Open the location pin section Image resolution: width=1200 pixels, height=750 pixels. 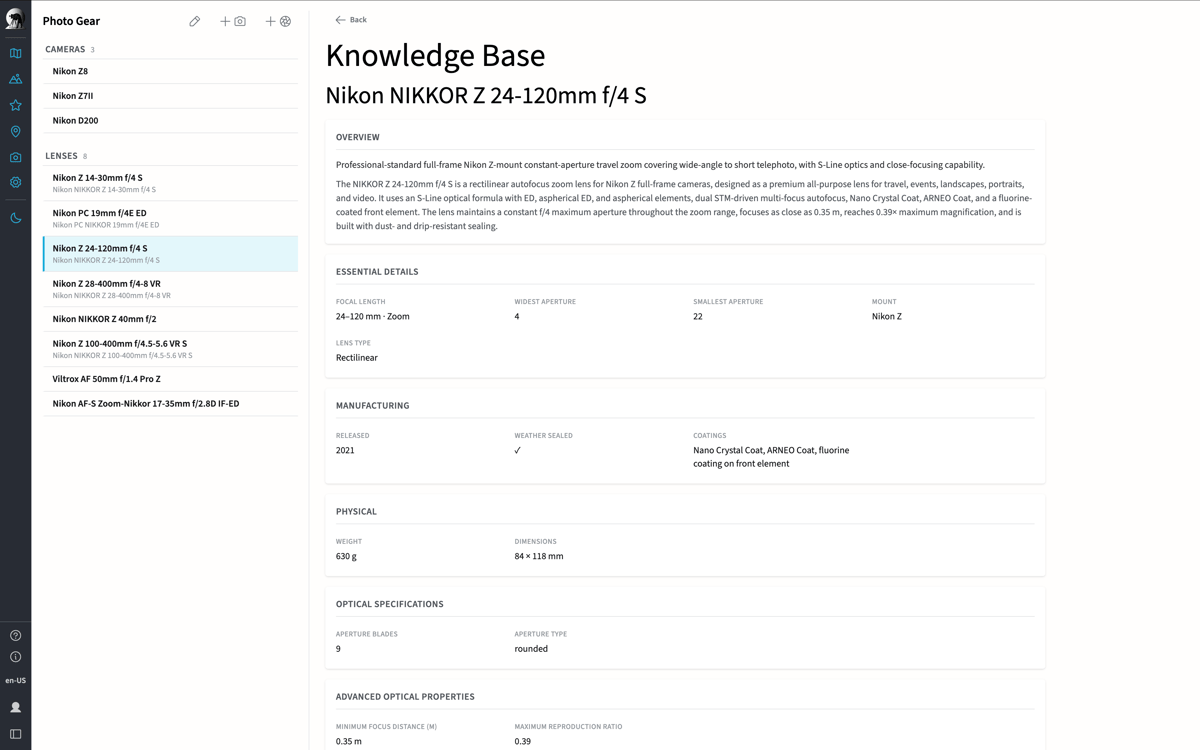pyautogui.click(x=15, y=131)
